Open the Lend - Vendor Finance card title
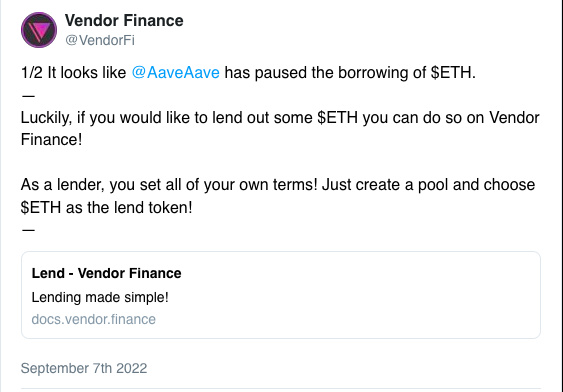The image size is (563, 392). point(107,273)
